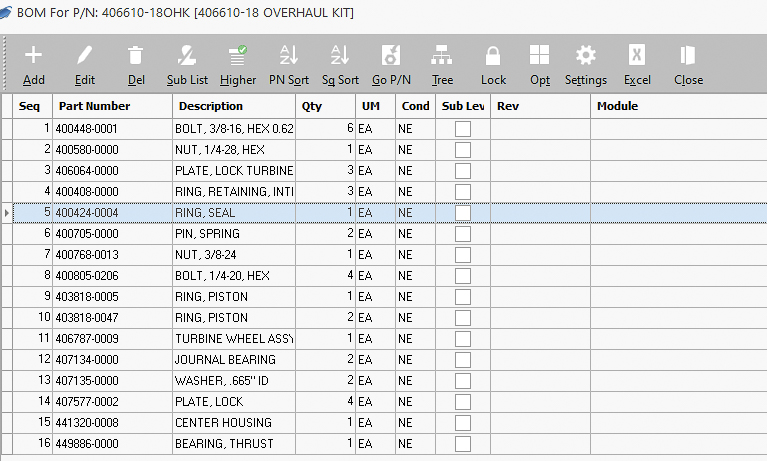767x461 pixels.
Task: Click the row selector arrow for row 5
Action: coord(7,213)
